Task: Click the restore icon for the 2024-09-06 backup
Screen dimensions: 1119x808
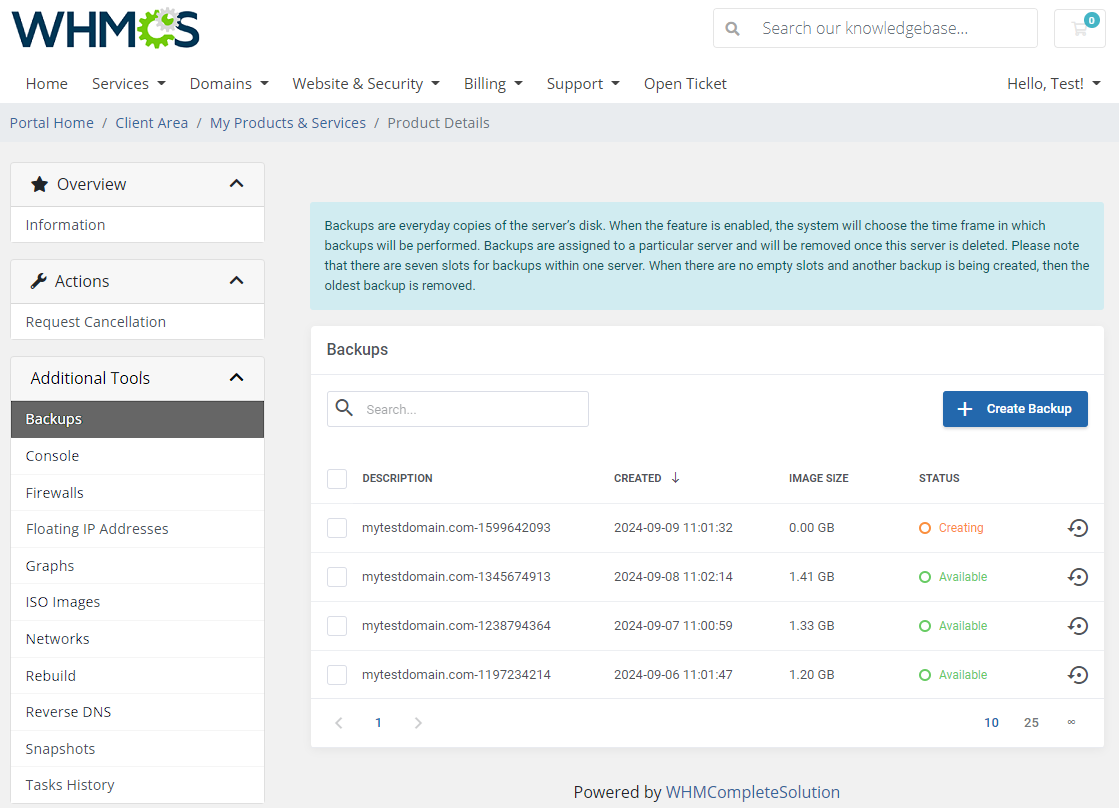Action: point(1078,674)
